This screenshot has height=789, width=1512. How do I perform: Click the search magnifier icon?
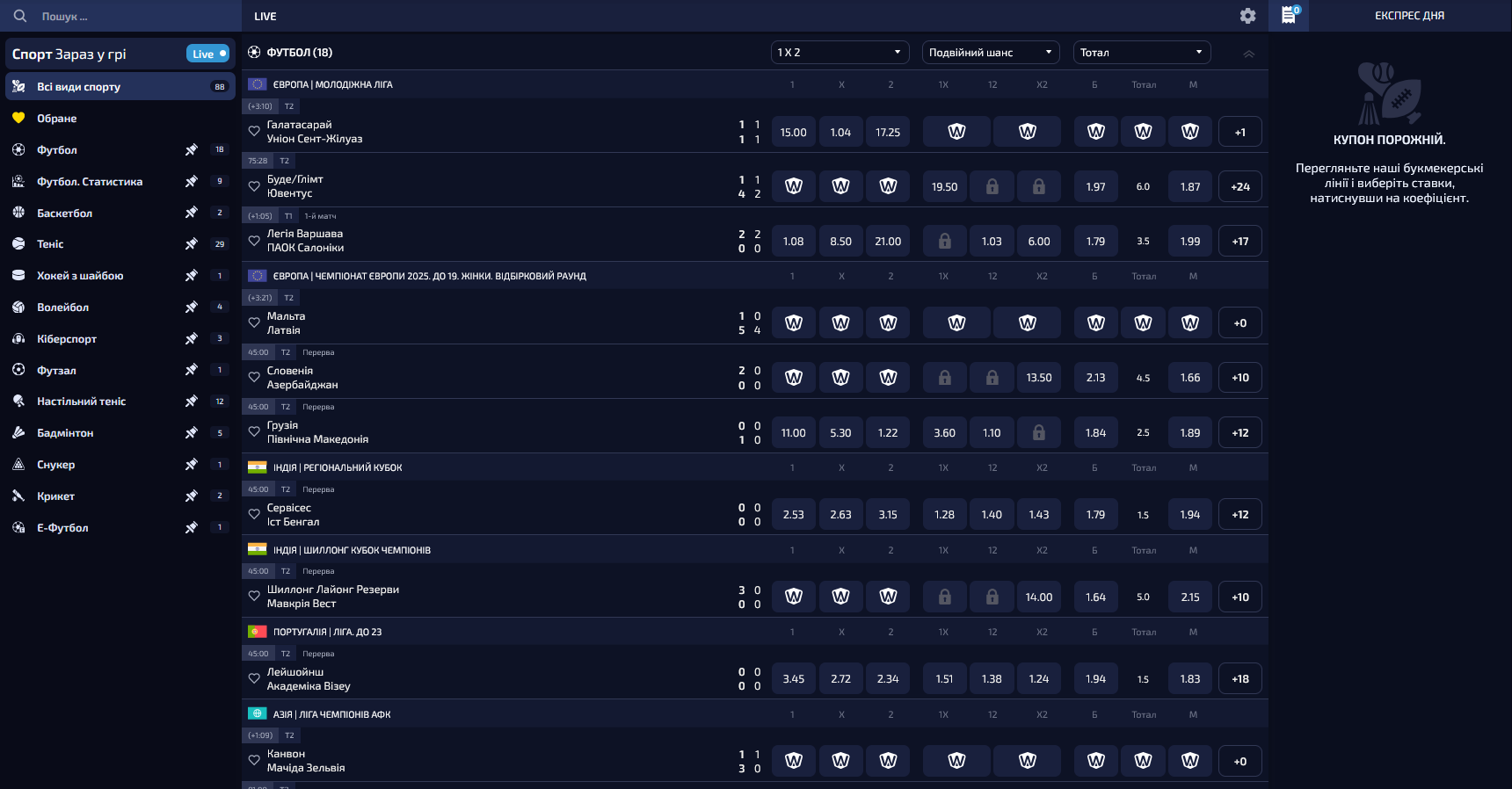(19, 16)
